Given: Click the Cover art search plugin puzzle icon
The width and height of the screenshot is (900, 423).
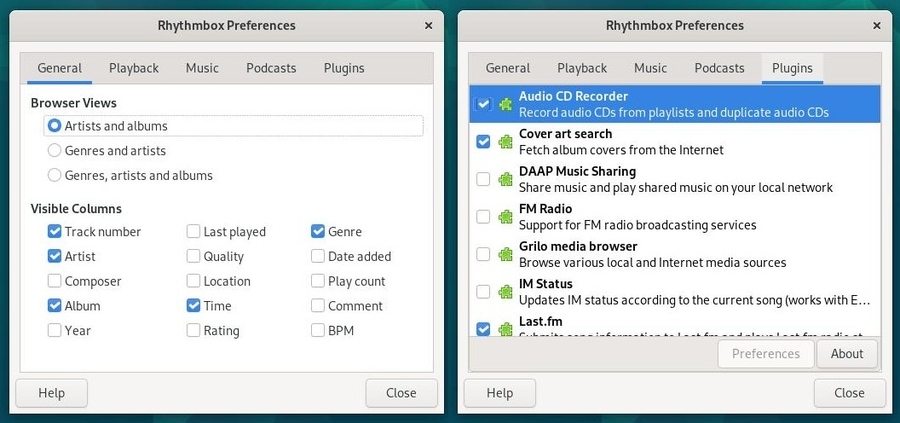Looking at the screenshot, I should click(x=505, y=142).
